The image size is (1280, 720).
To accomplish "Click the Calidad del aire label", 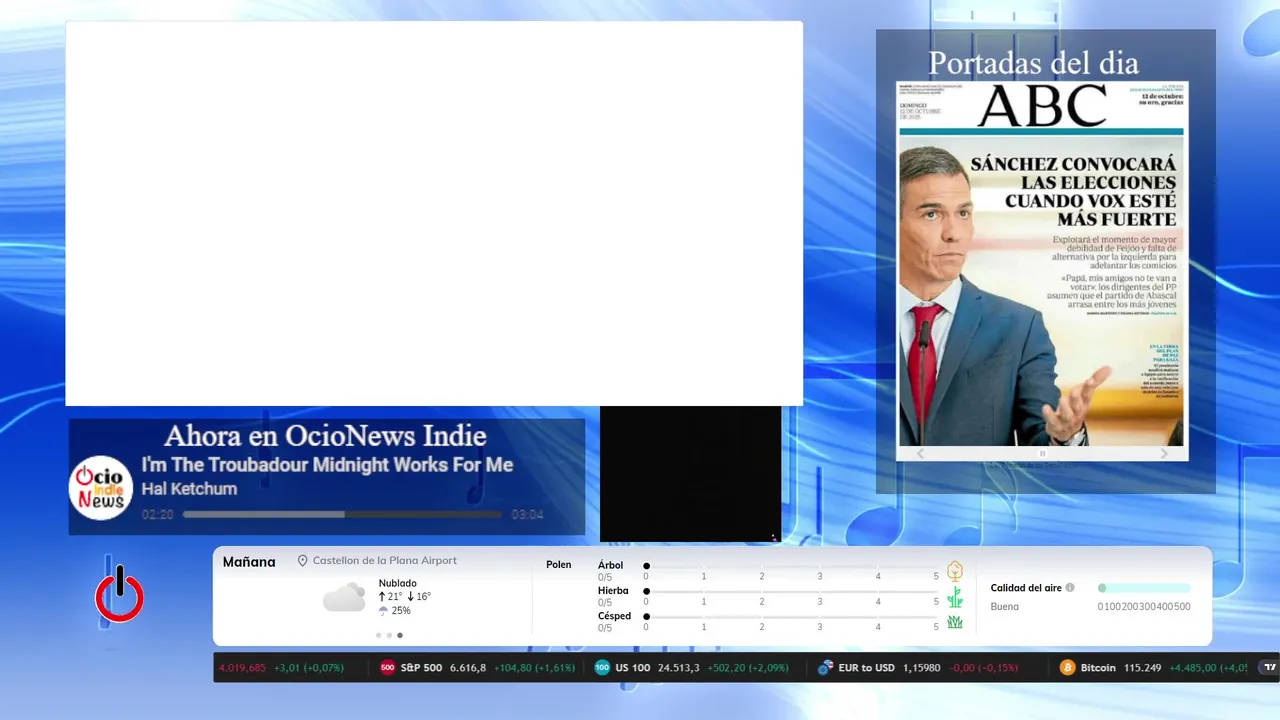I will (1026, 588).
